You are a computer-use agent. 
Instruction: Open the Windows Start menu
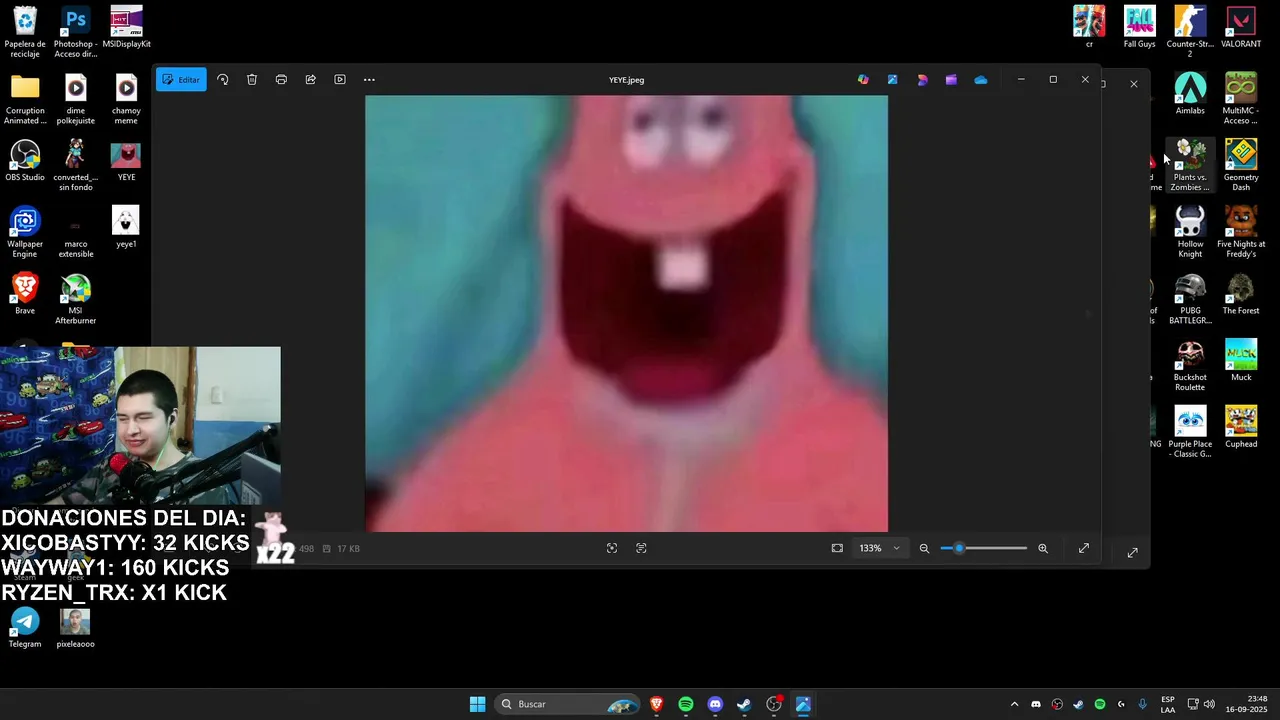[477, 704]
